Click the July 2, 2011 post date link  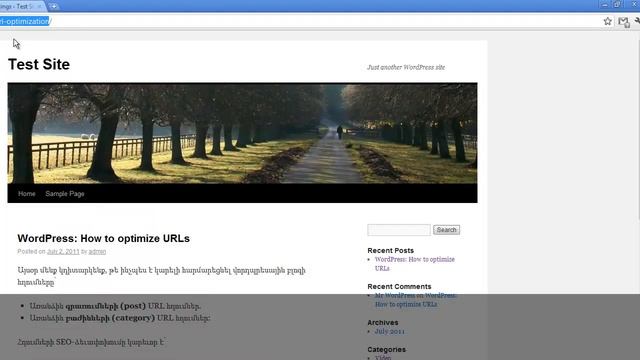63,251
